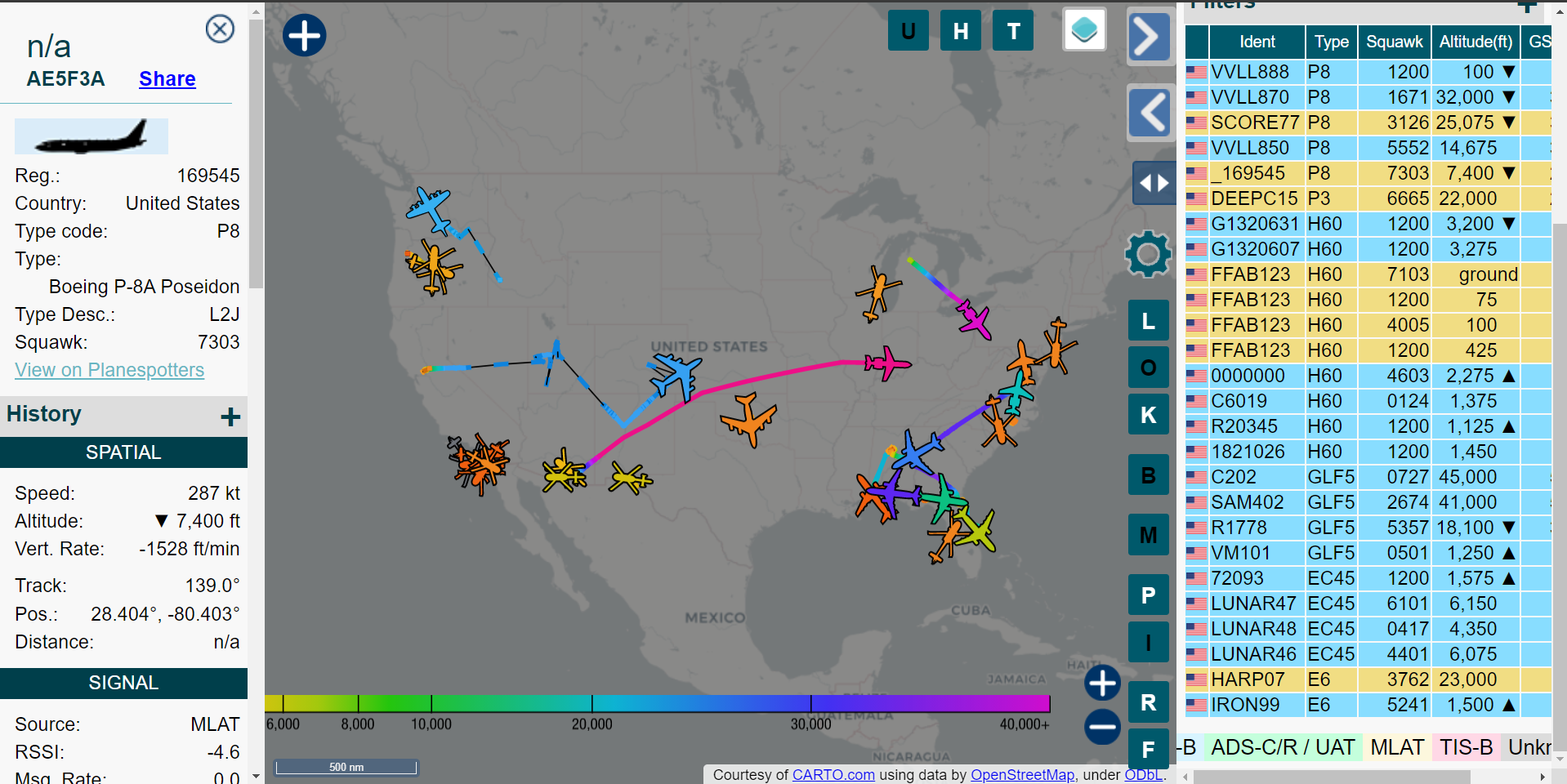Click the SPATIAL section header
Screen dimensions: 1567x784
coord(123,452)
